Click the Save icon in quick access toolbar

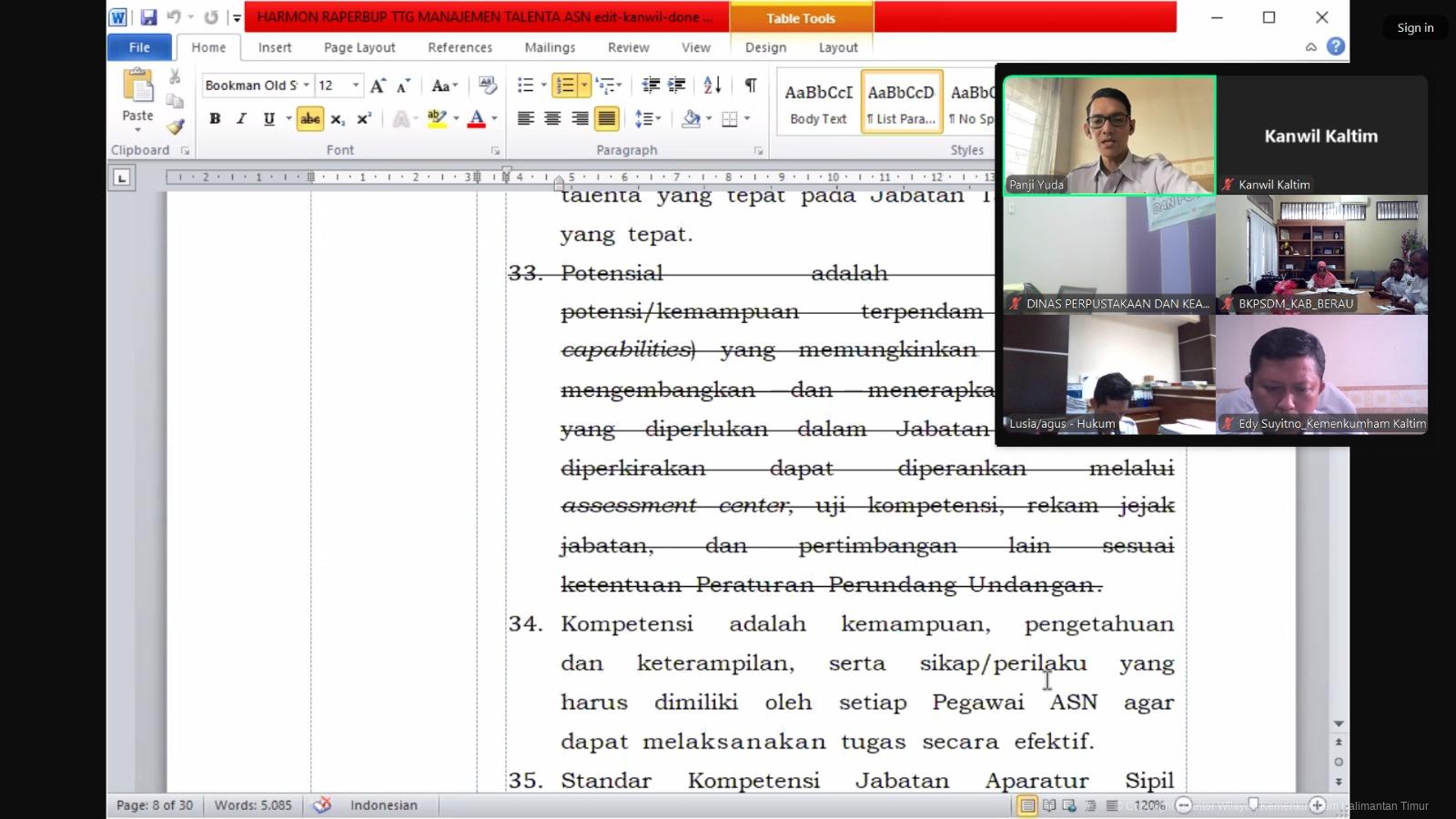[x=148, y=17]
